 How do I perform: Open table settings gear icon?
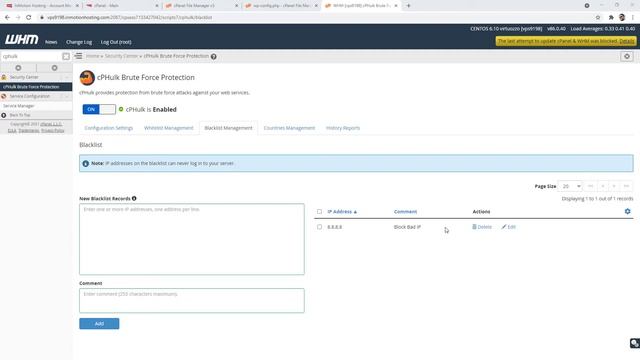click(627, 211)
